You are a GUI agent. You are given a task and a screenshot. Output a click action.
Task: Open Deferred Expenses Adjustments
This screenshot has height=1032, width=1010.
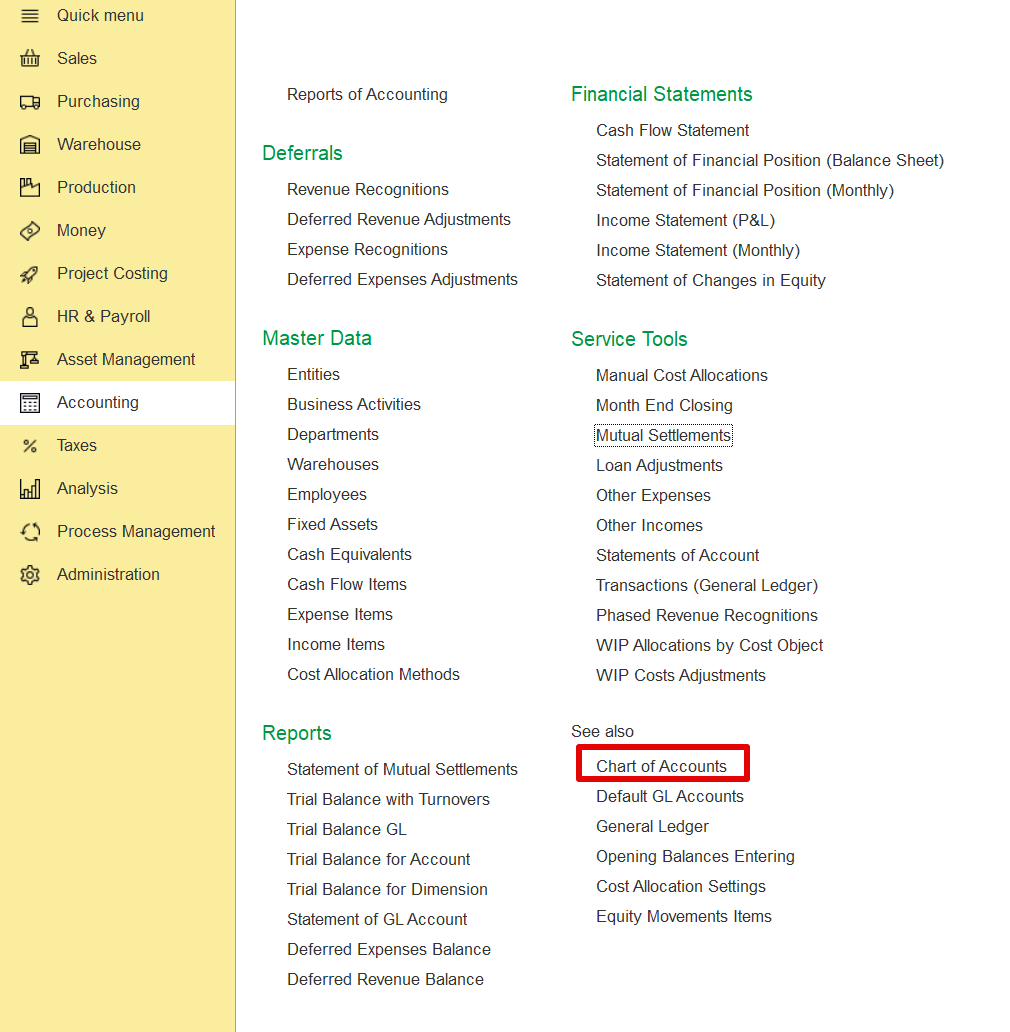pos(402,280)
